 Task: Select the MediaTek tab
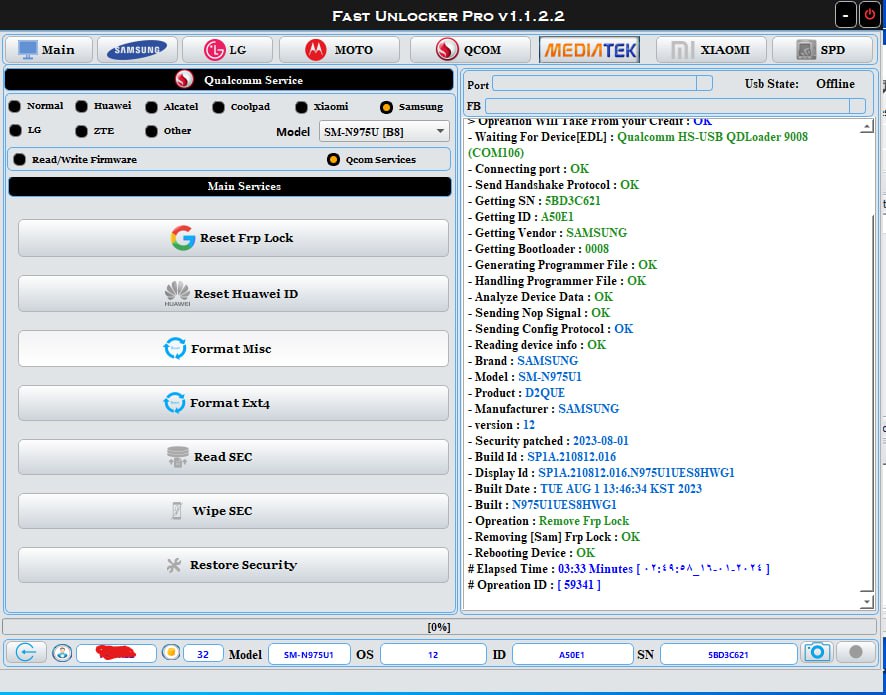click(590, 50)
